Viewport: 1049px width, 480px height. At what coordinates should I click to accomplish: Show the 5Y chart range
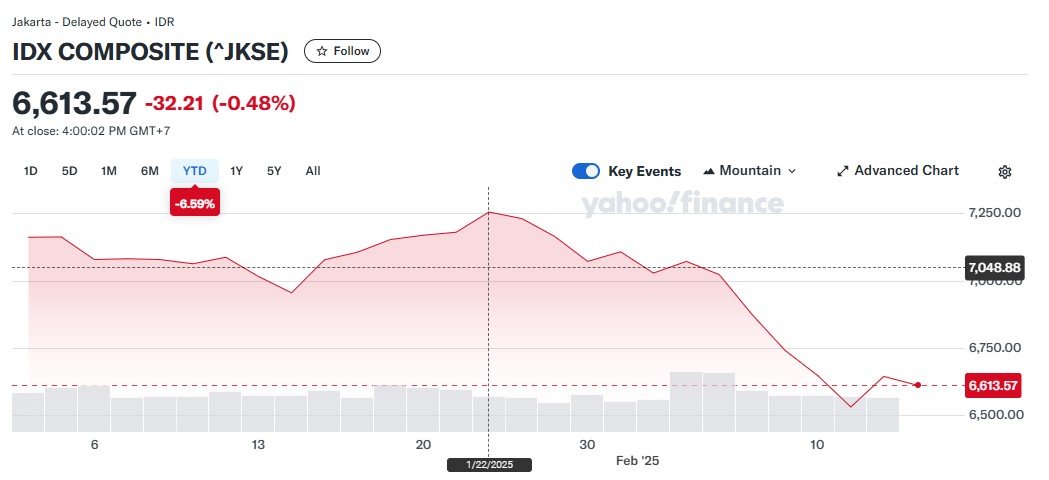274,171
